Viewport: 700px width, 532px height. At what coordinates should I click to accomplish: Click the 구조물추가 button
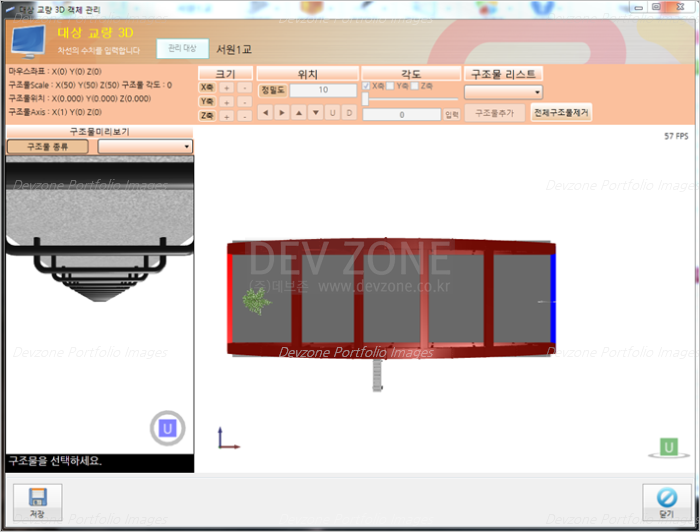pos(495,113)
